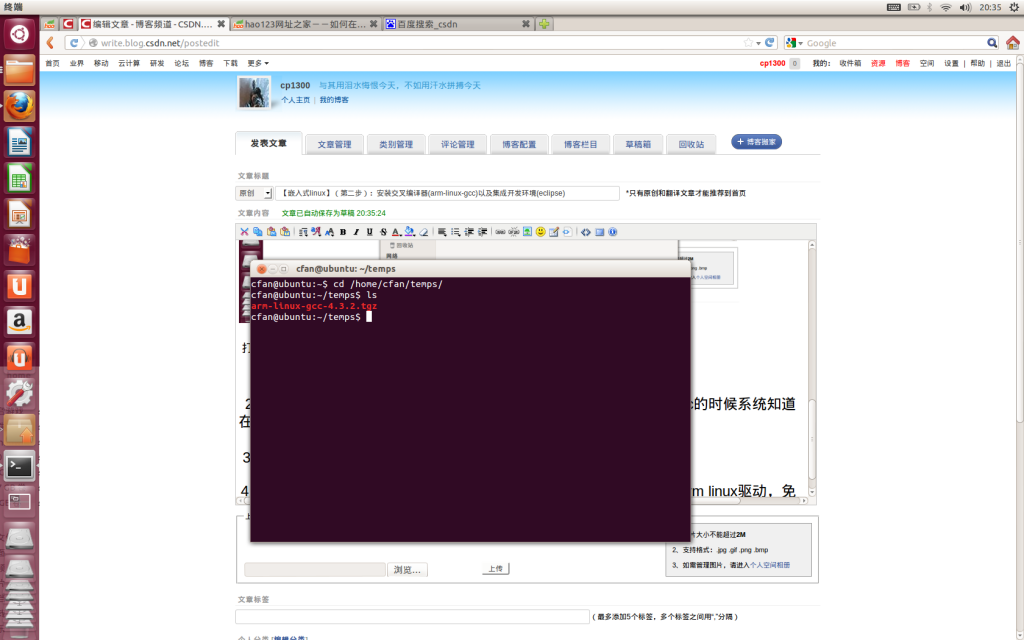Bookmark the page with star icon
1024x640 pixels.
(748, 42)
